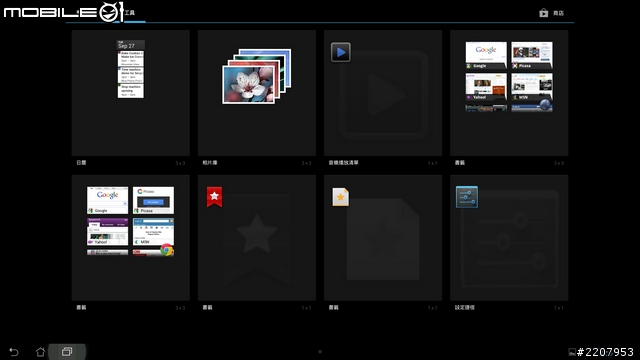Select the yellow page star bookmark icon
The width and height of the screenshot is (640, 360).
click(340, 197)
